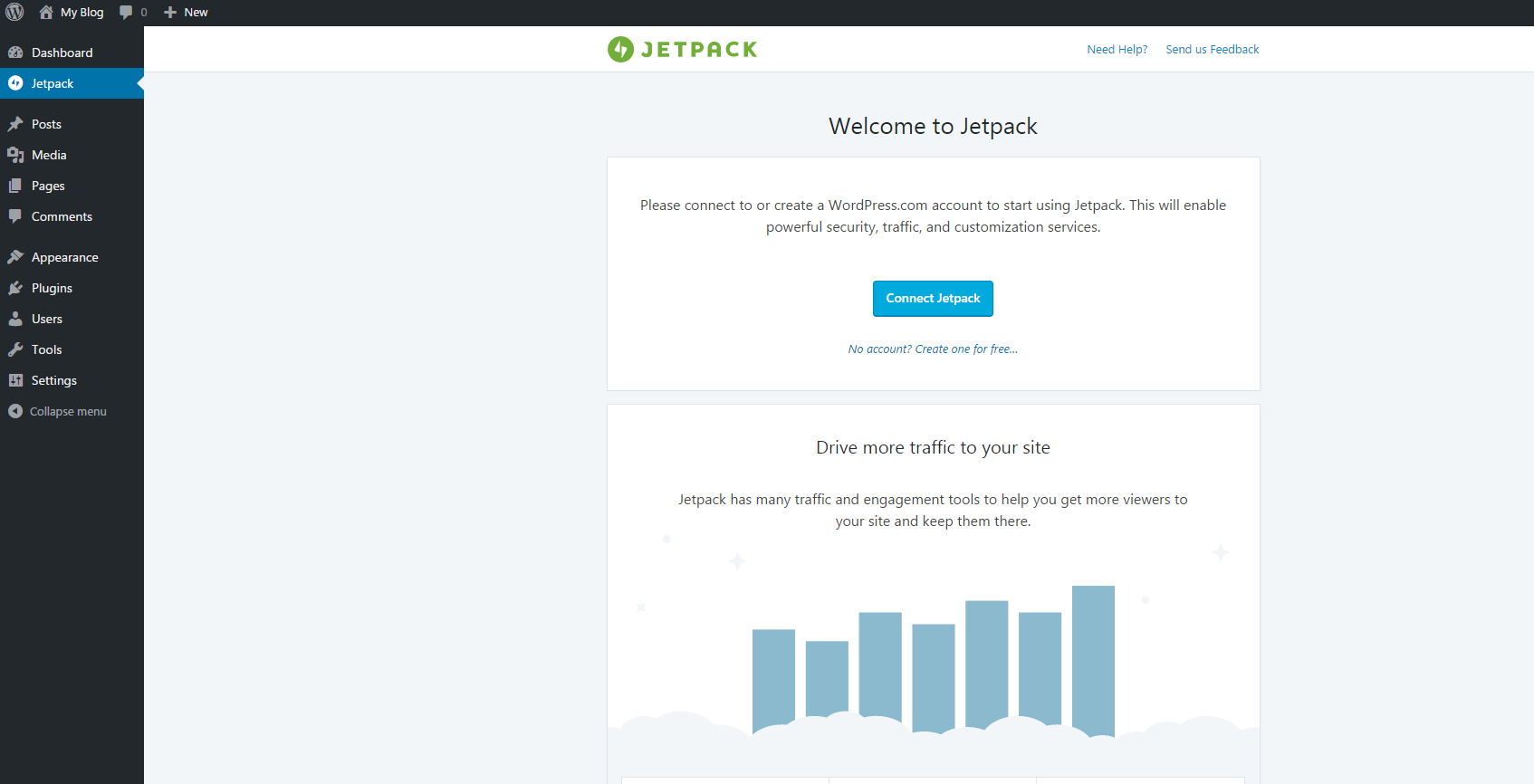Click the Drive more traffic to your site heading
This screenshot has width=1534, height=784.
coord(933,447)
